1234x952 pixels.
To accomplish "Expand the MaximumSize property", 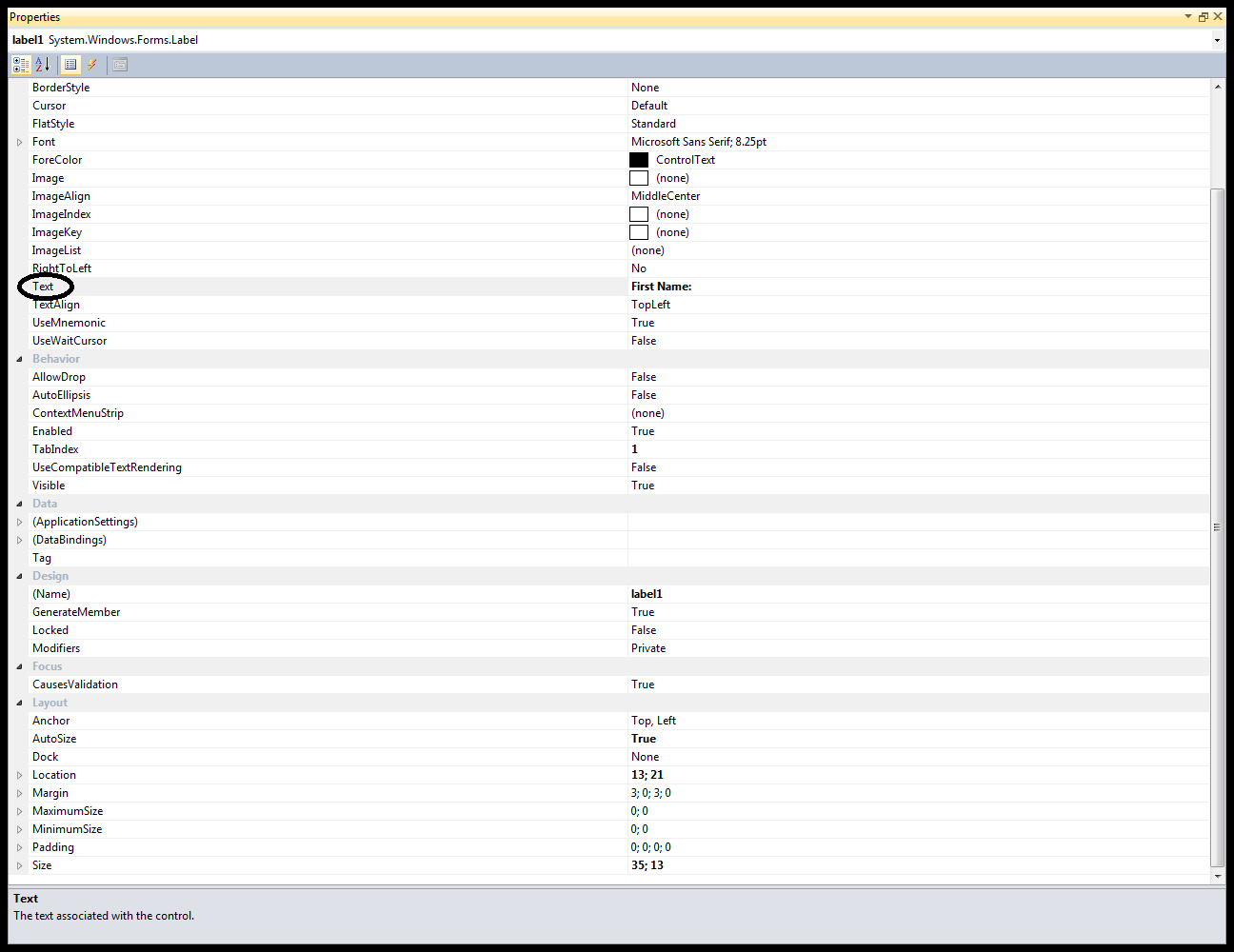I will point(19,811).
